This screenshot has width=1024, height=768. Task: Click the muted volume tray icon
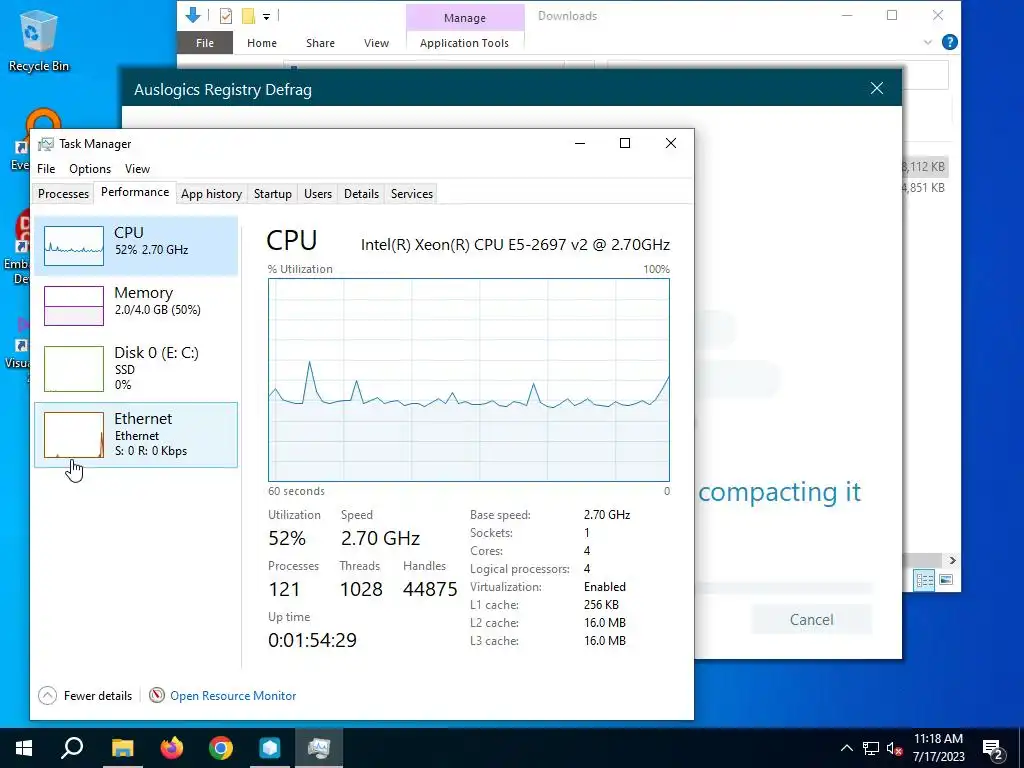pyautogui.click(x=895, y=748)
